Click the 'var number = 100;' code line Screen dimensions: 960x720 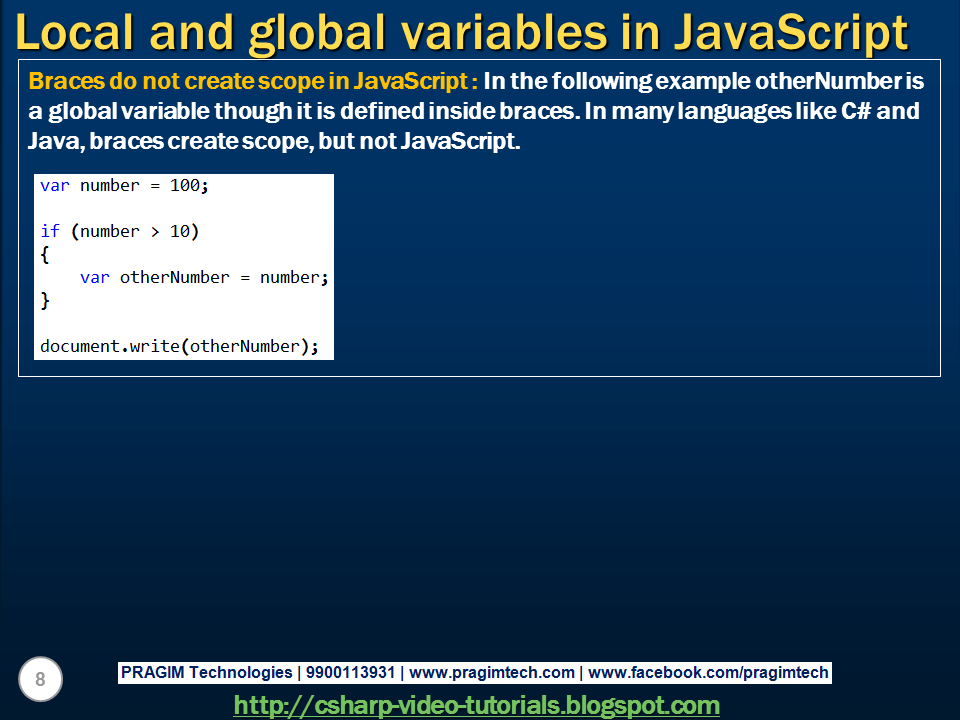124,186
